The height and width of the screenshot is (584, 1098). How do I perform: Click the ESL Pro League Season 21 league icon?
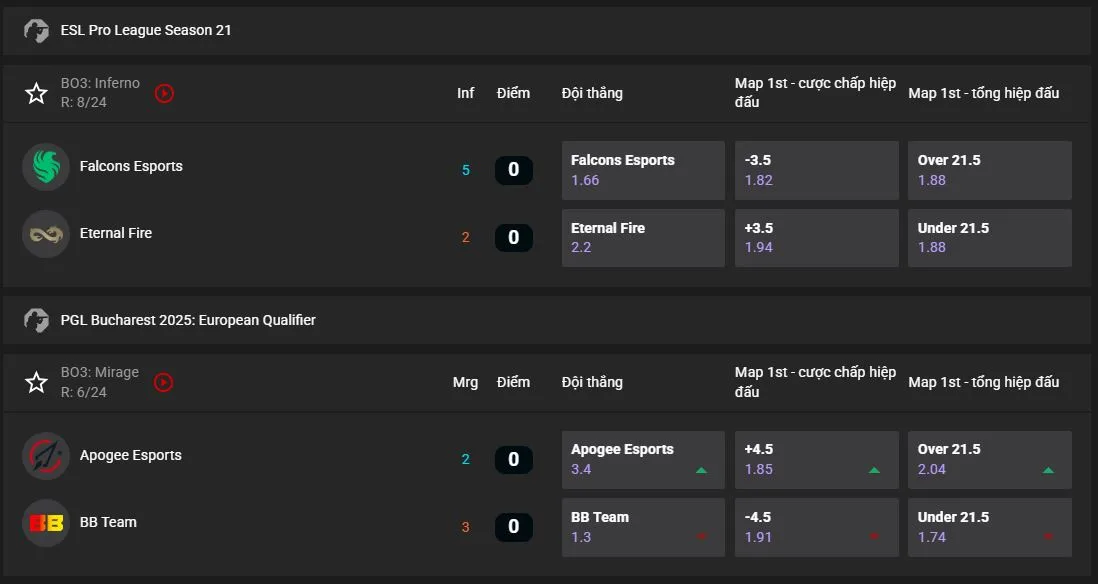point(36,30)
